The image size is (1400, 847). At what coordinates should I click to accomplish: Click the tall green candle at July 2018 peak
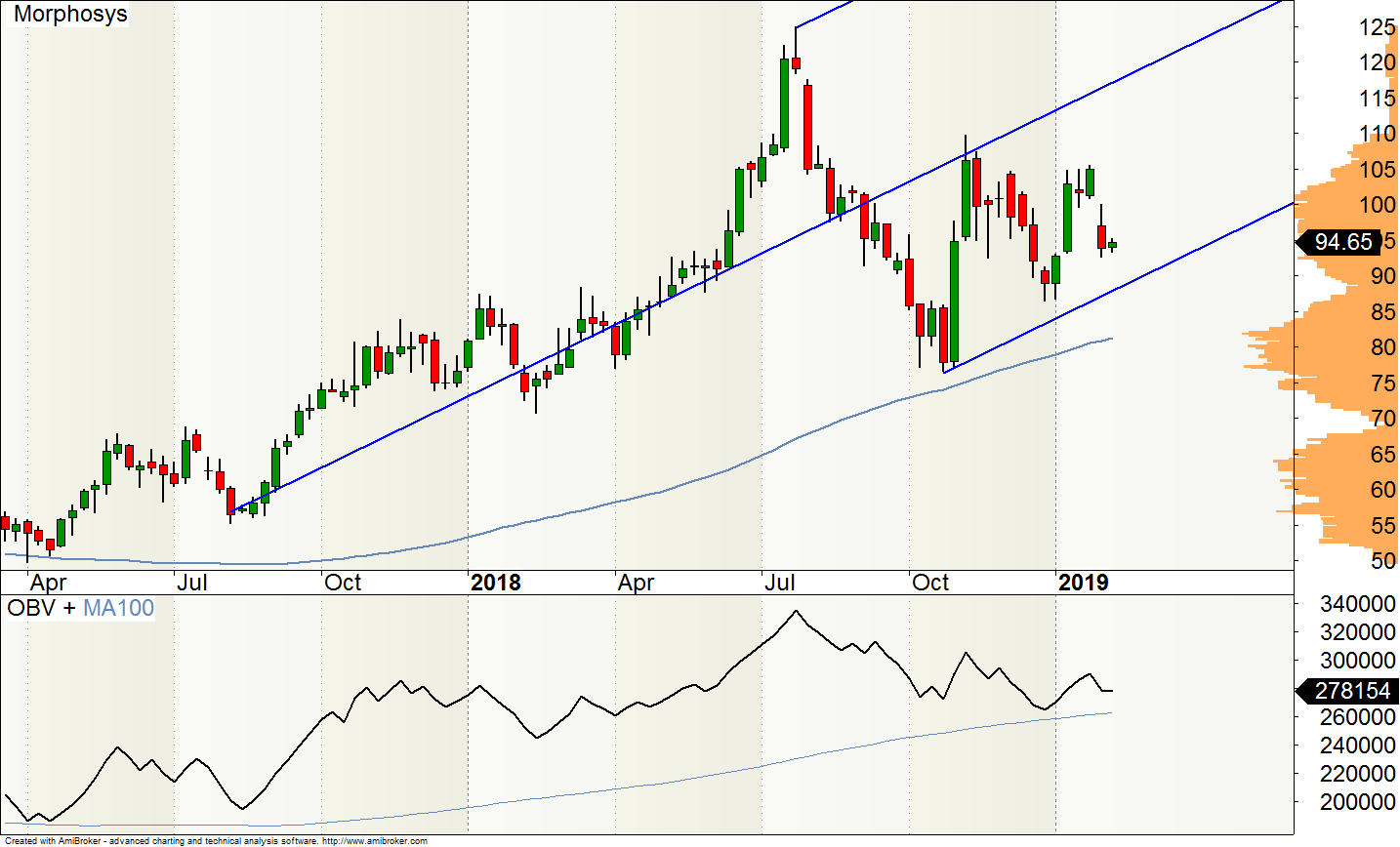(x=784, y=102)
